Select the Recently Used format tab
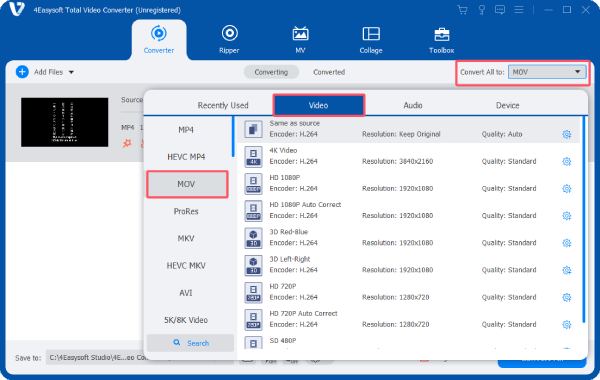Screen dimensions: 600x380 tap(223, 105)
